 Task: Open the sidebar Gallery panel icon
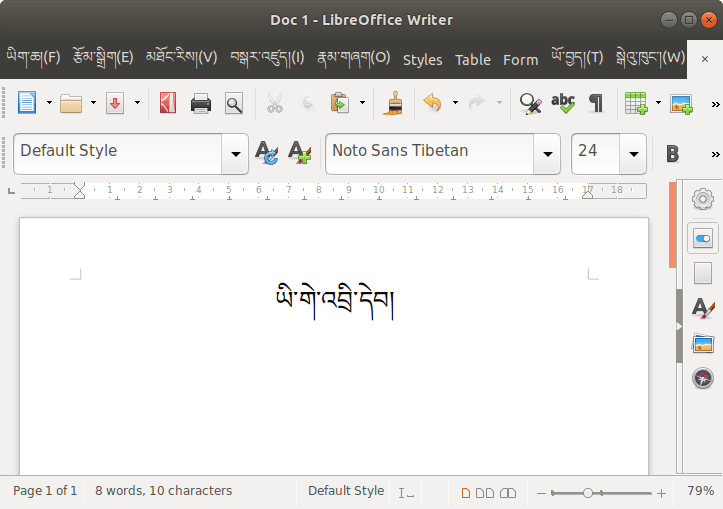click(x=703, y=343)
